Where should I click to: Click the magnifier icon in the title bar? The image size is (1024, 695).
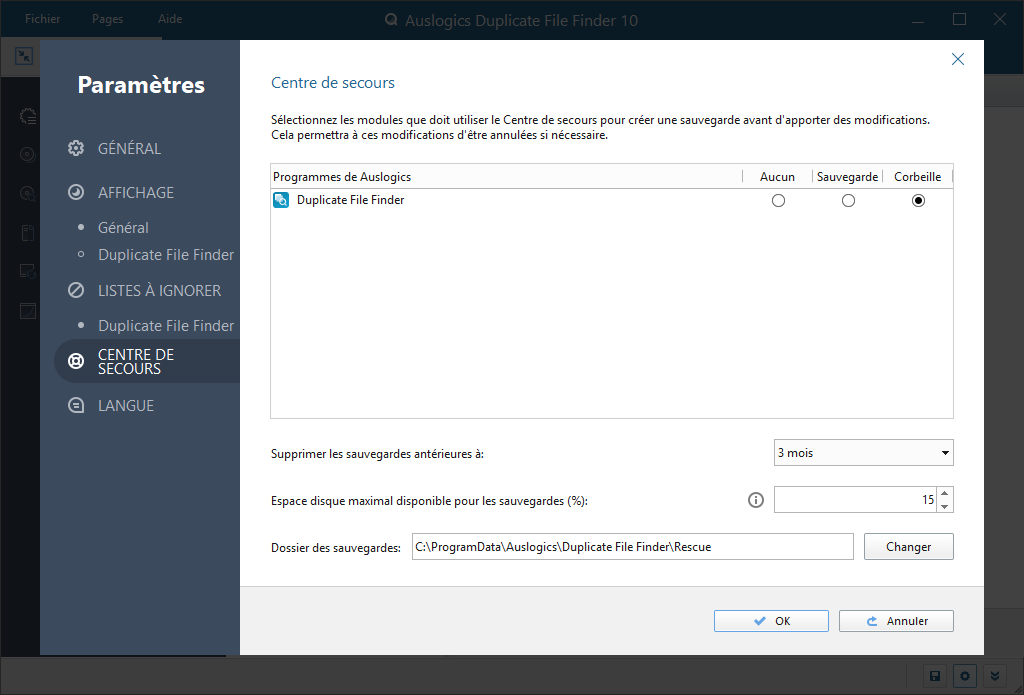pyautogui.click(x=391, y=20)
